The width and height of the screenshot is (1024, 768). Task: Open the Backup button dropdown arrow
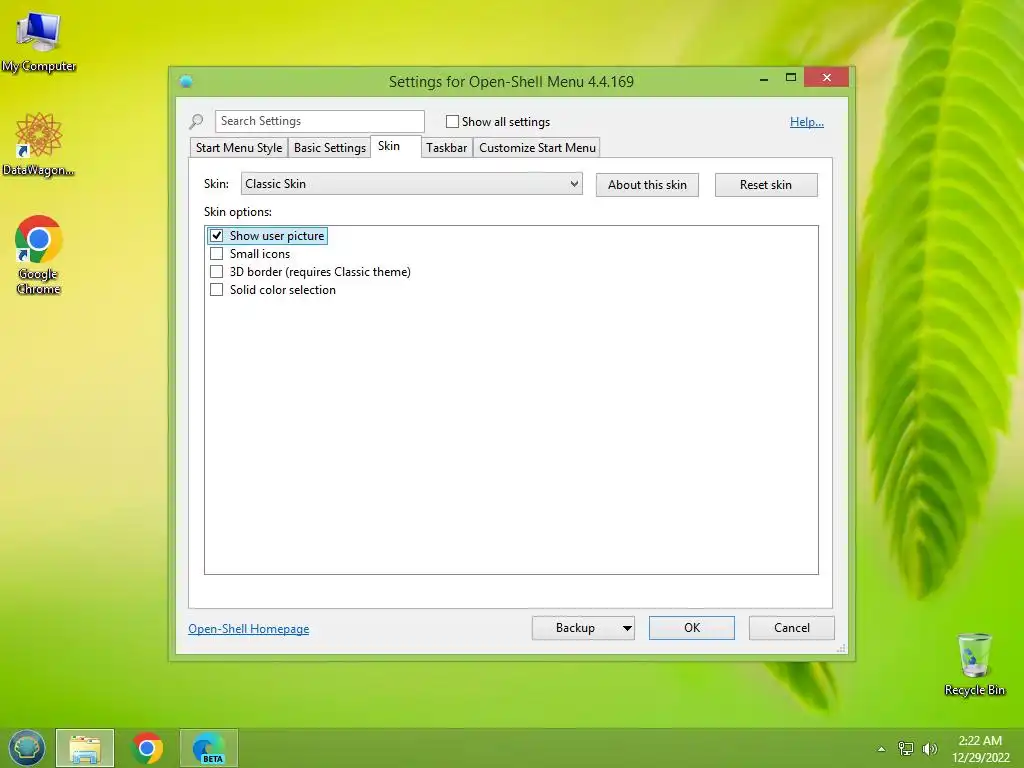(626, 628)
